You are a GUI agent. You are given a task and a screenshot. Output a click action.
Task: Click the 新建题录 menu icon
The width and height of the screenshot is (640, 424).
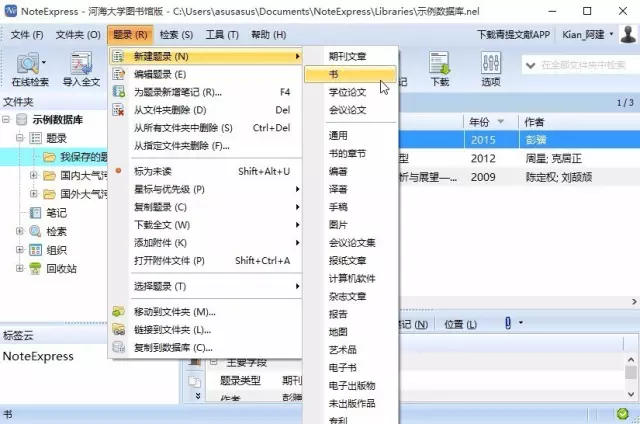(x=118, y=56)
